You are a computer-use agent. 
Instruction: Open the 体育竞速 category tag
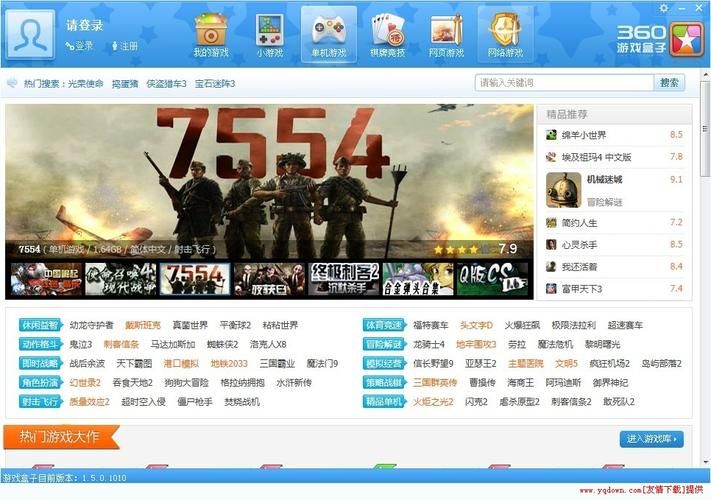coord(384,325)
